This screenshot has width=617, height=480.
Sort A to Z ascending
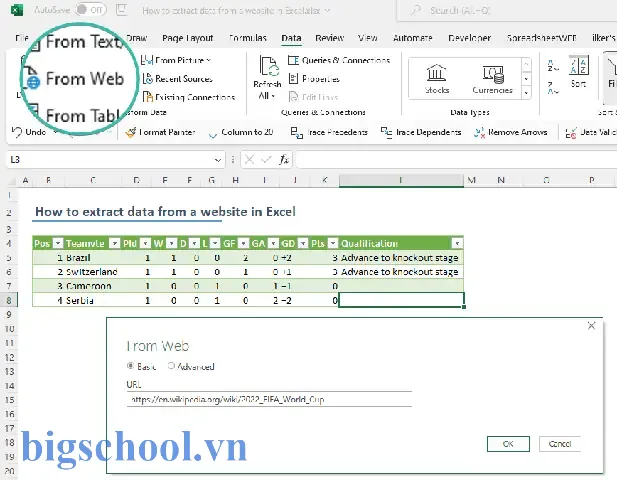click(552, 66)
